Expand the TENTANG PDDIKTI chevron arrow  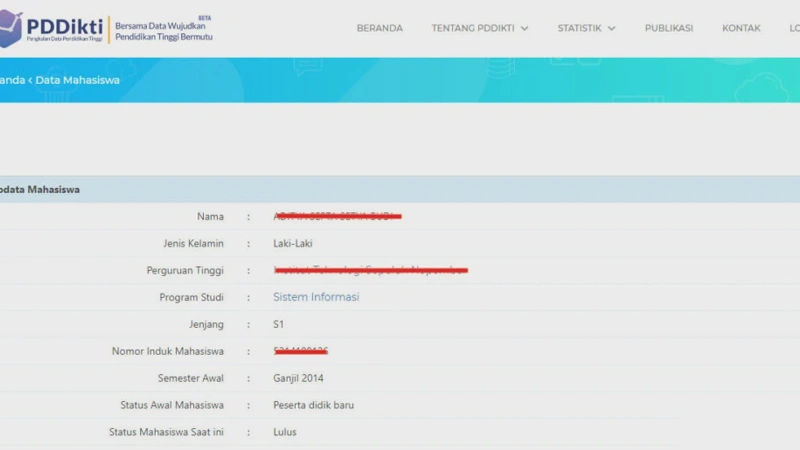coord(524,29)
